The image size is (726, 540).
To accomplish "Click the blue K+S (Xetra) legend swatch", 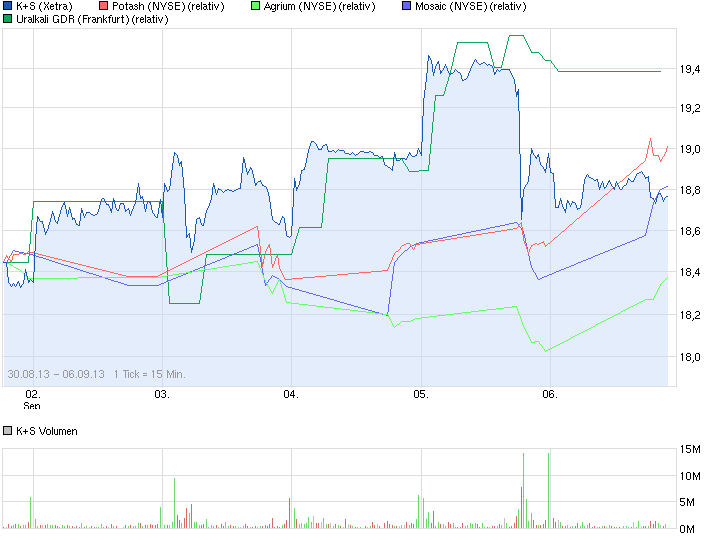I will (7, 6).
